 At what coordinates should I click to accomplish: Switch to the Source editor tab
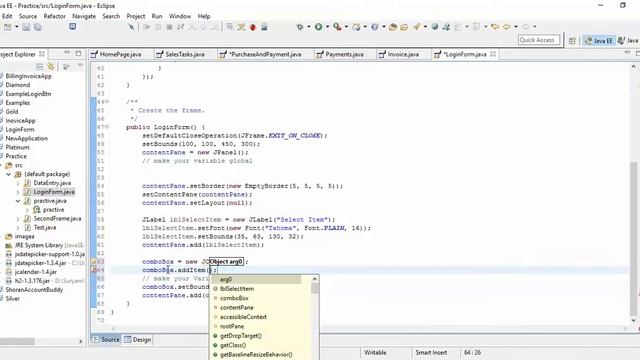point(106,340)
